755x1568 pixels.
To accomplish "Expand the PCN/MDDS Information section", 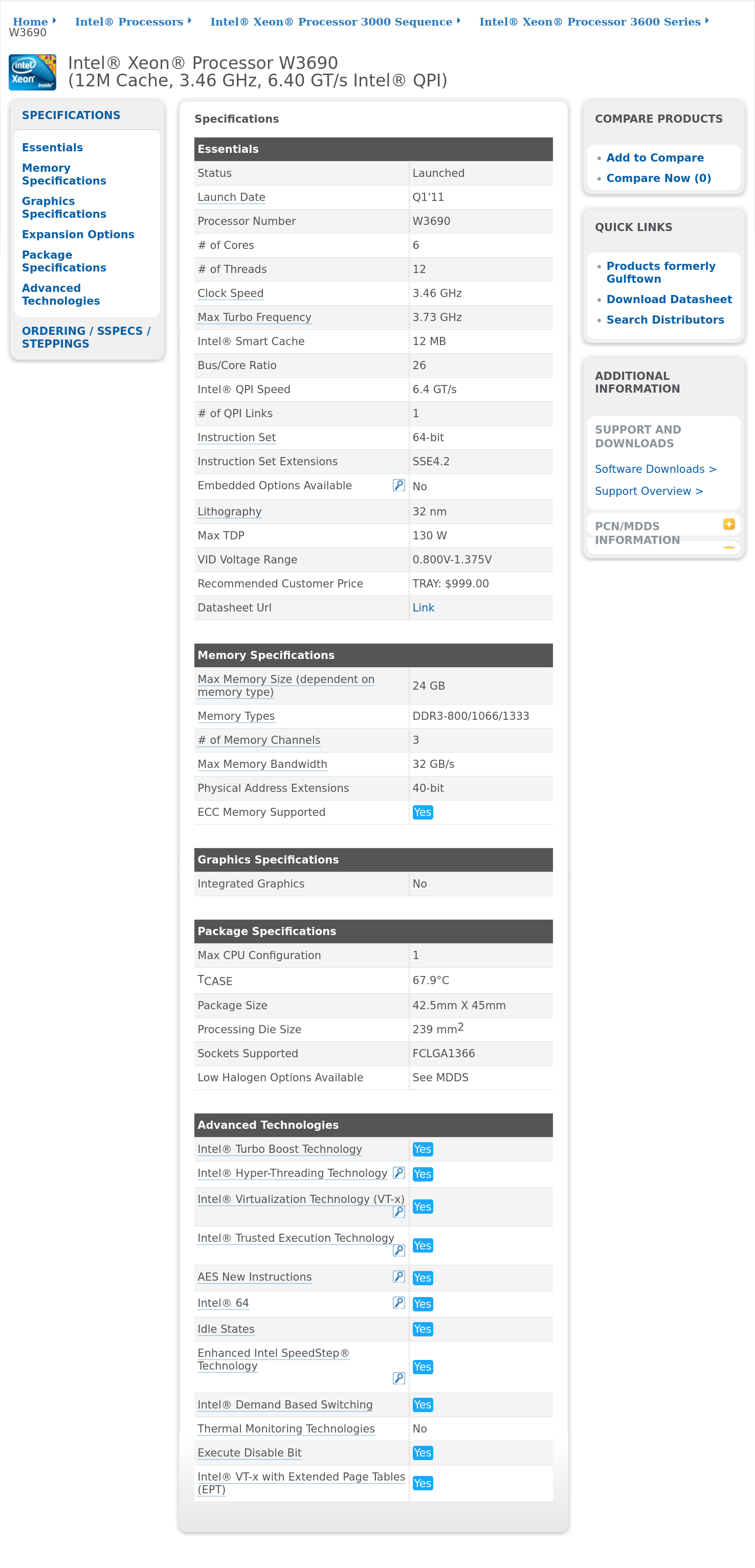I will pyautogui.click(x=728, y=524).
